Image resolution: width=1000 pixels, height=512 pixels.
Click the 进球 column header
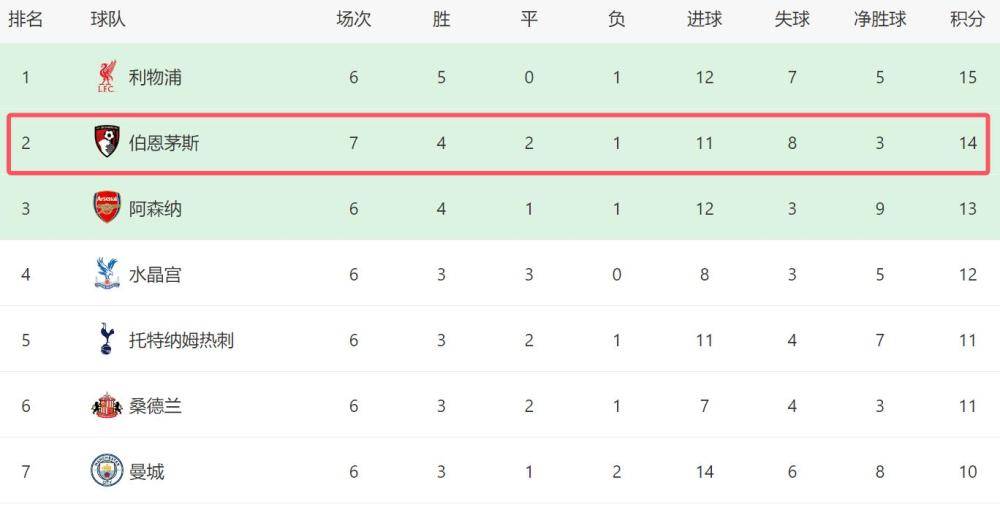tap(704, 19)
